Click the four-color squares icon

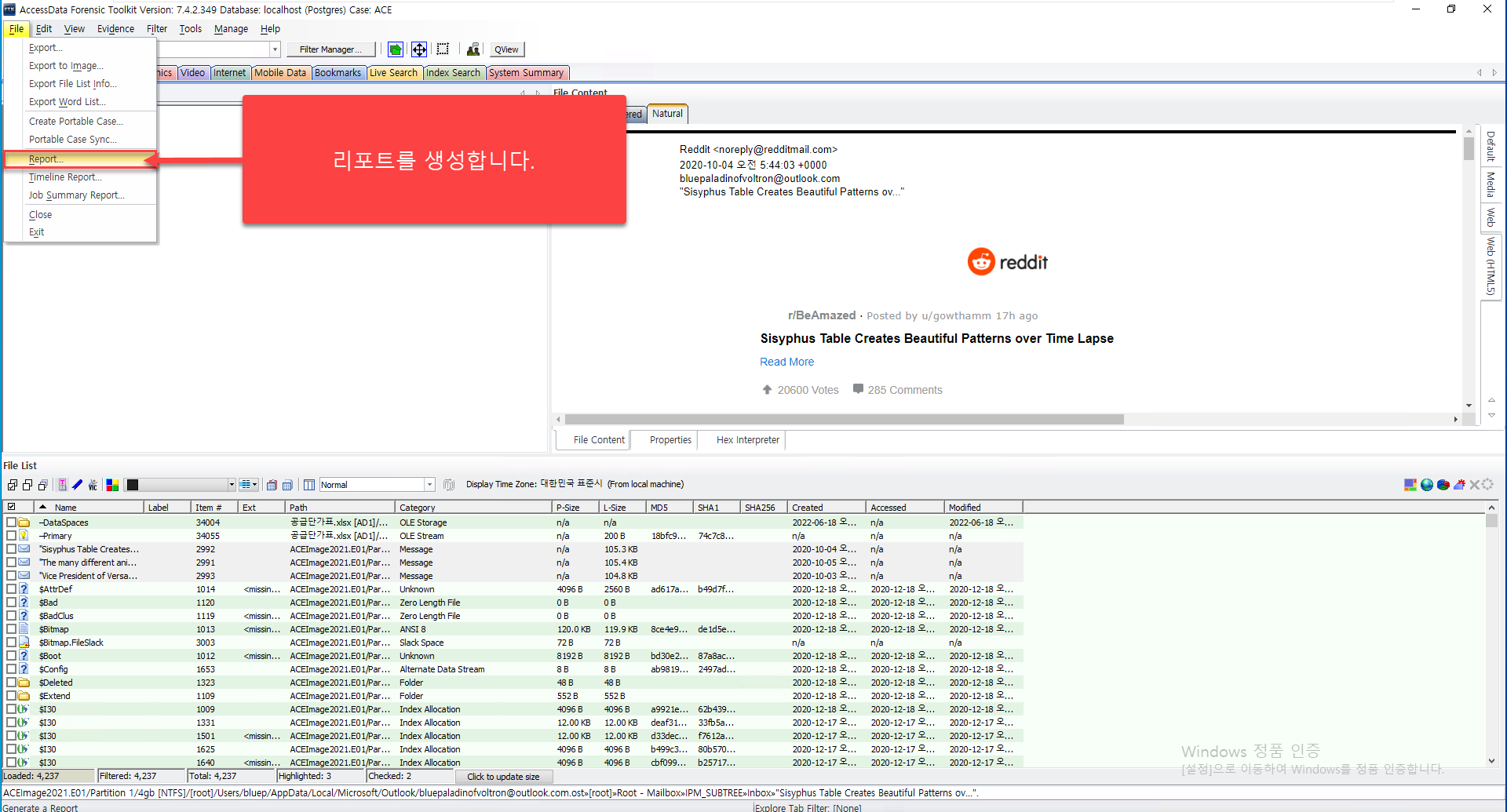coord(112,485)
